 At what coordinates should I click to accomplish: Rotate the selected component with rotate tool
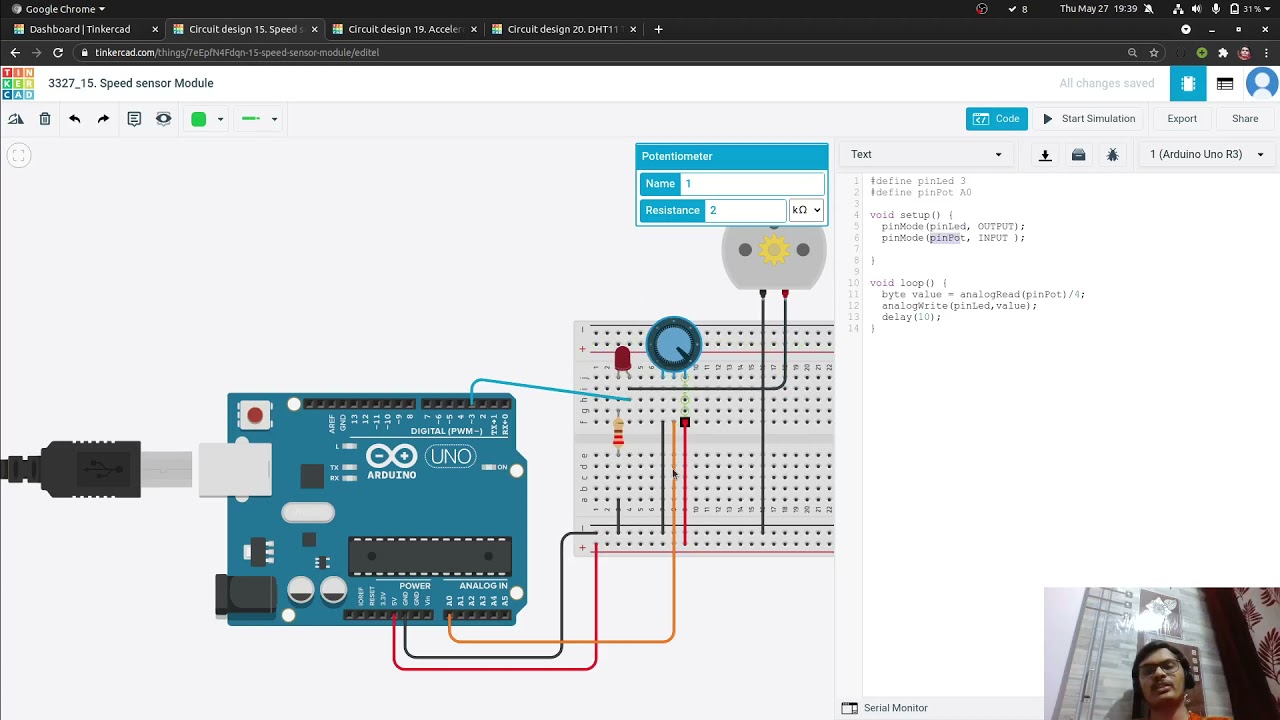[16, 119]
